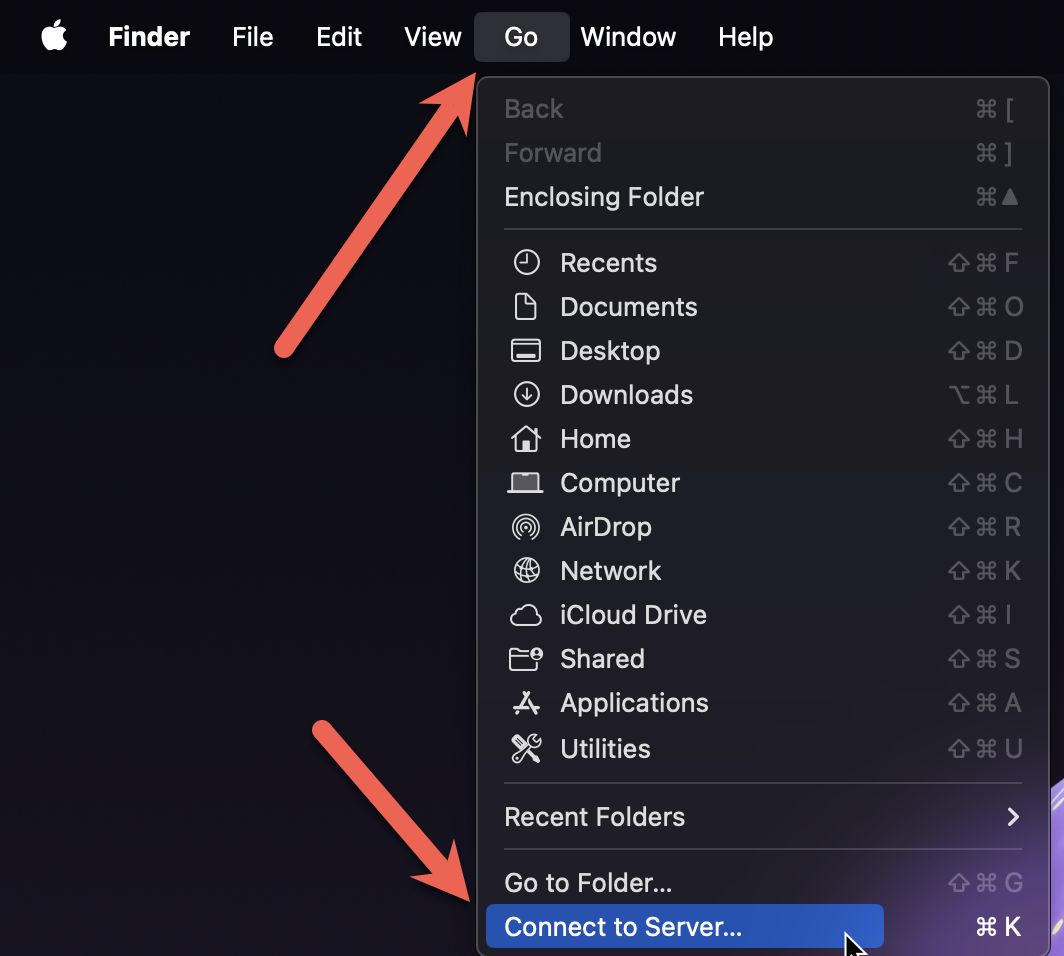Open the Window menu
Viewport: 1064px width, 956px height.
point(628,37)
